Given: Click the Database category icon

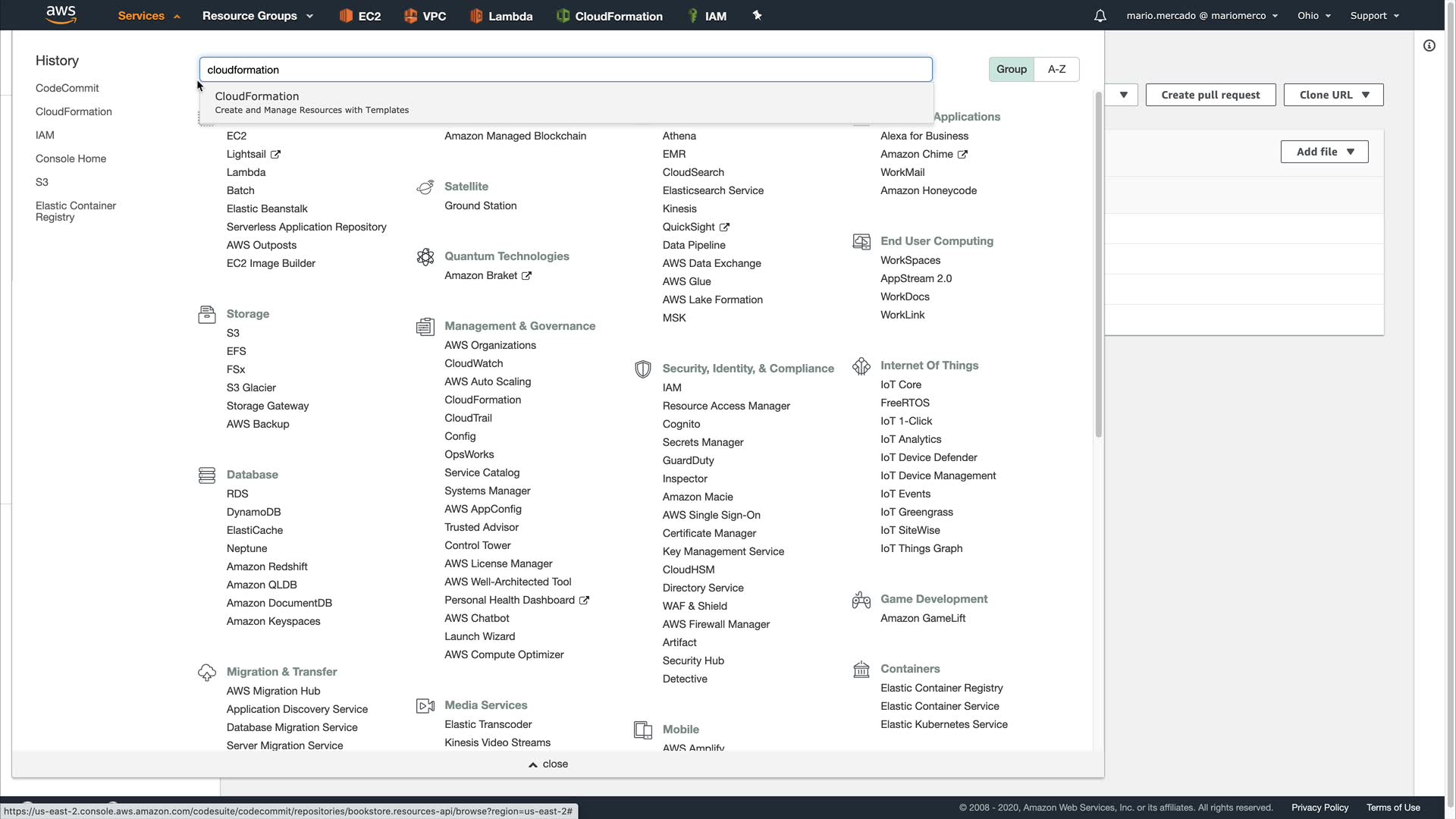Looking at the screenshot, I should pos(207,475).
